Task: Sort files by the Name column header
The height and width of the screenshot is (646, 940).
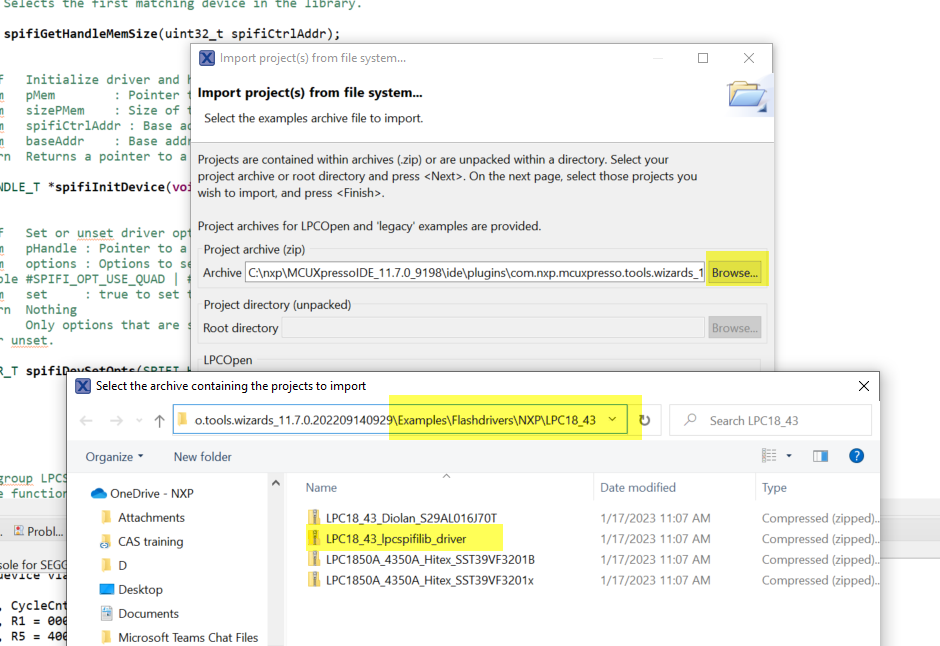Action: tap(320, 487)
